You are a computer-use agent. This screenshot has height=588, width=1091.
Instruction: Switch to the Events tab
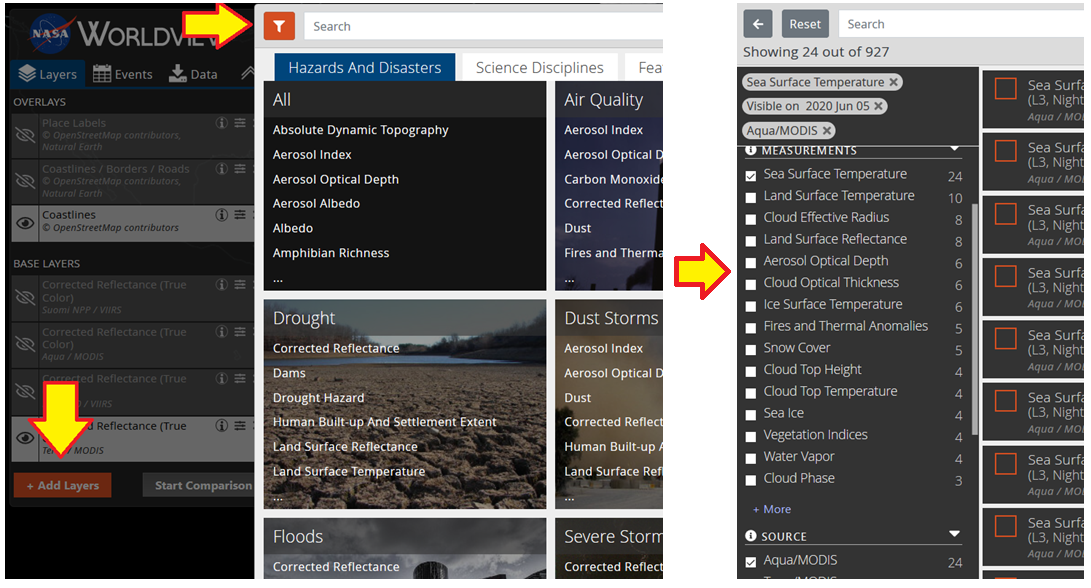122,74
